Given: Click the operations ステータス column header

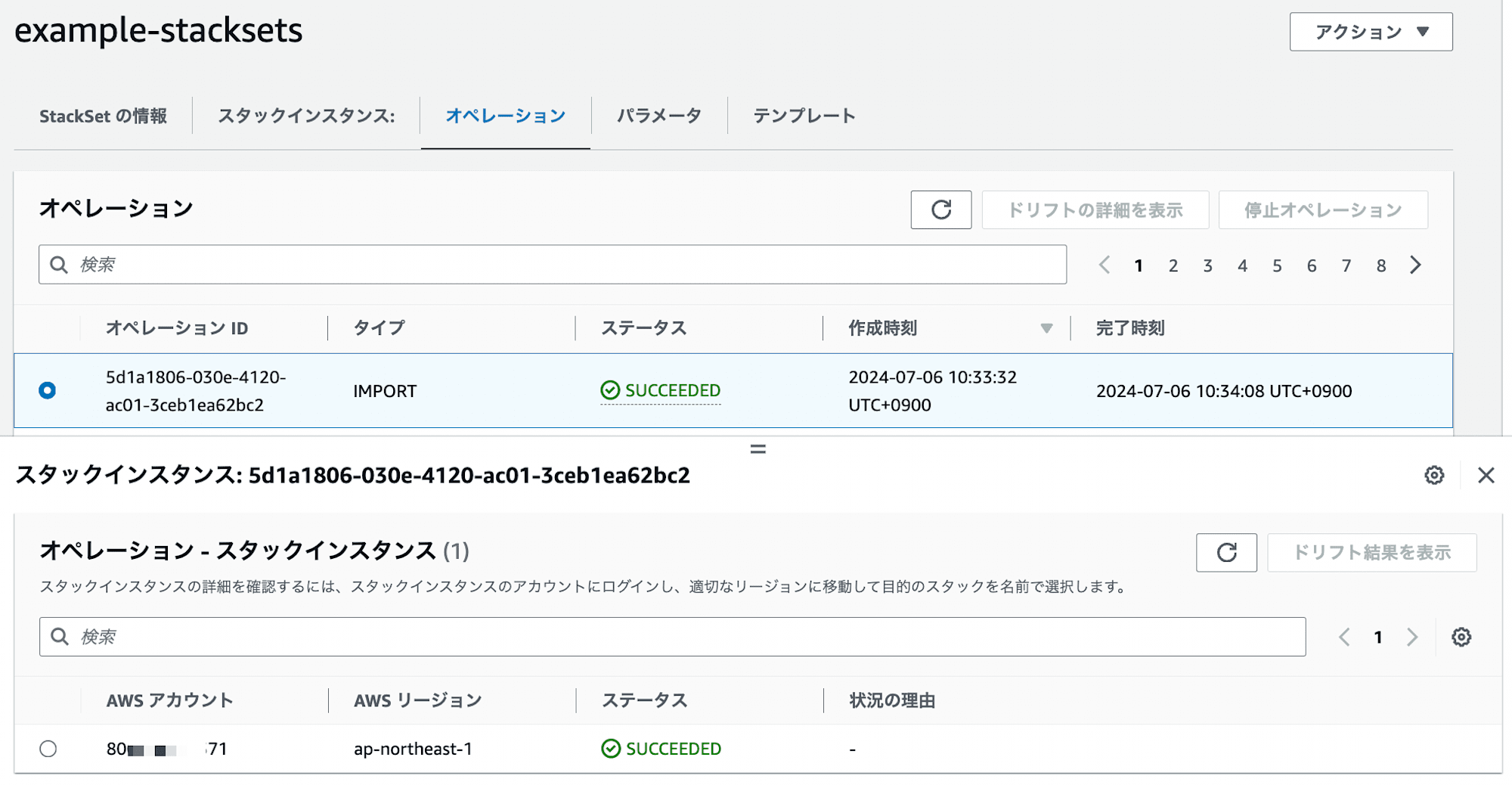Looking at the screenshot, I should (x=643, y=328).
